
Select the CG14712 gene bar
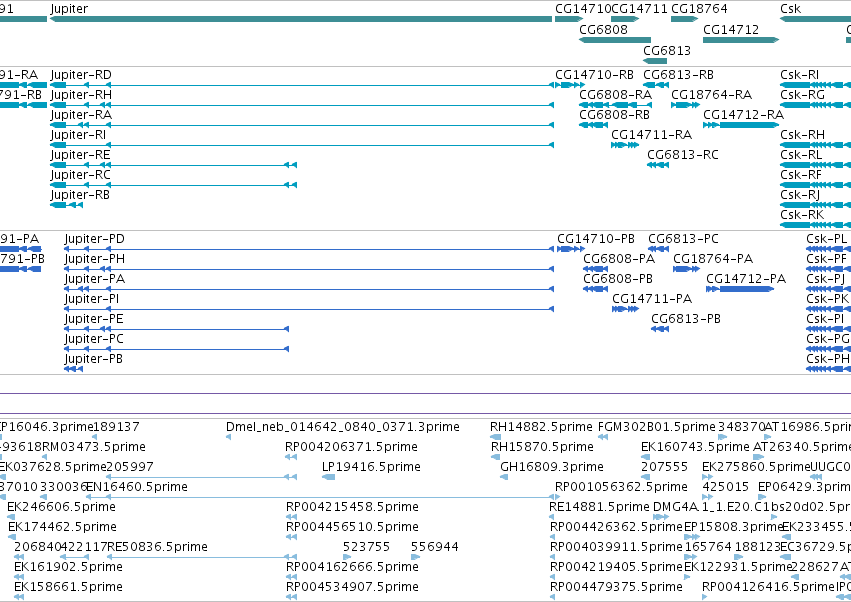coord(741,40)
